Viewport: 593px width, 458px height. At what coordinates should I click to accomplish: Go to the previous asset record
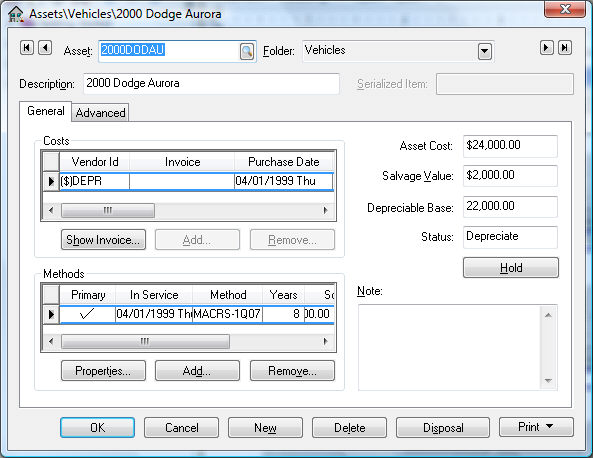[45, 48]
